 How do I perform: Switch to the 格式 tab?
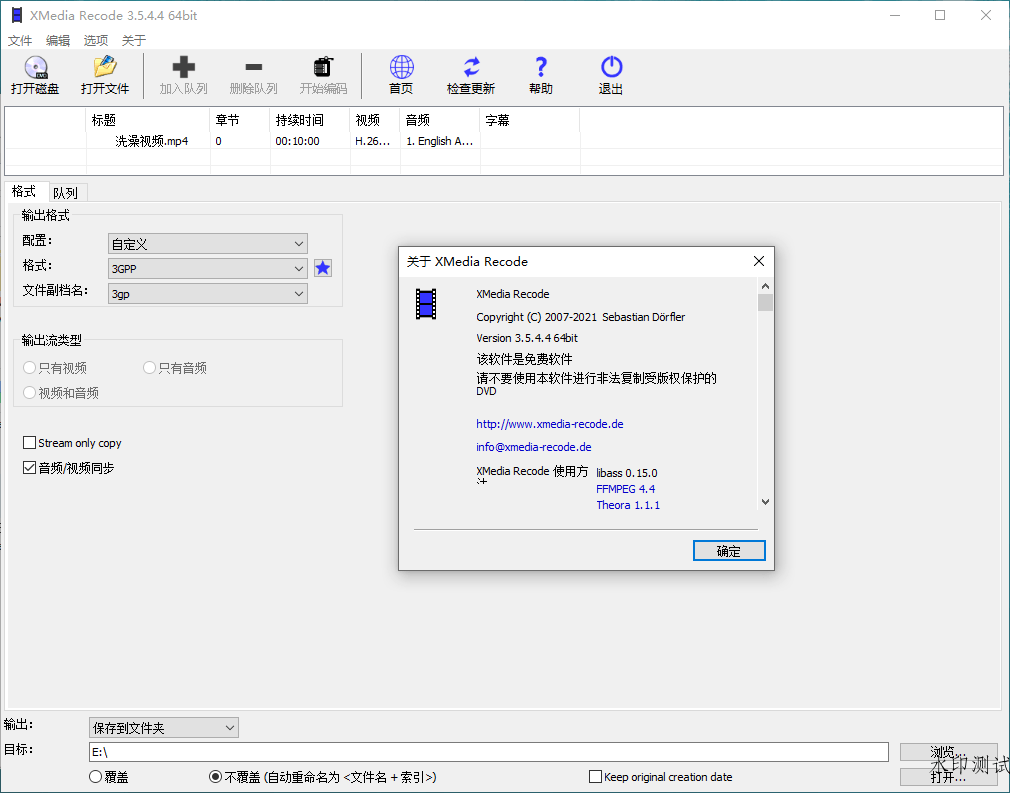click(24, 191)
